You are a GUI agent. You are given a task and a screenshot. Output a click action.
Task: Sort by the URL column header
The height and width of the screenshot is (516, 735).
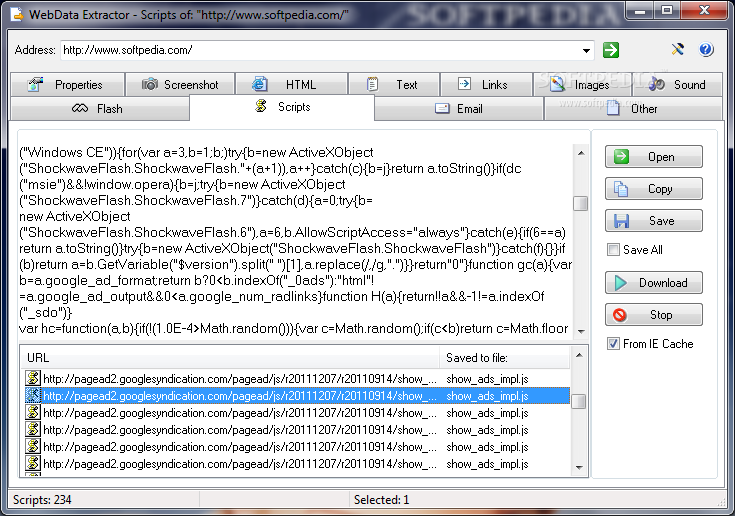coord(230,358)
